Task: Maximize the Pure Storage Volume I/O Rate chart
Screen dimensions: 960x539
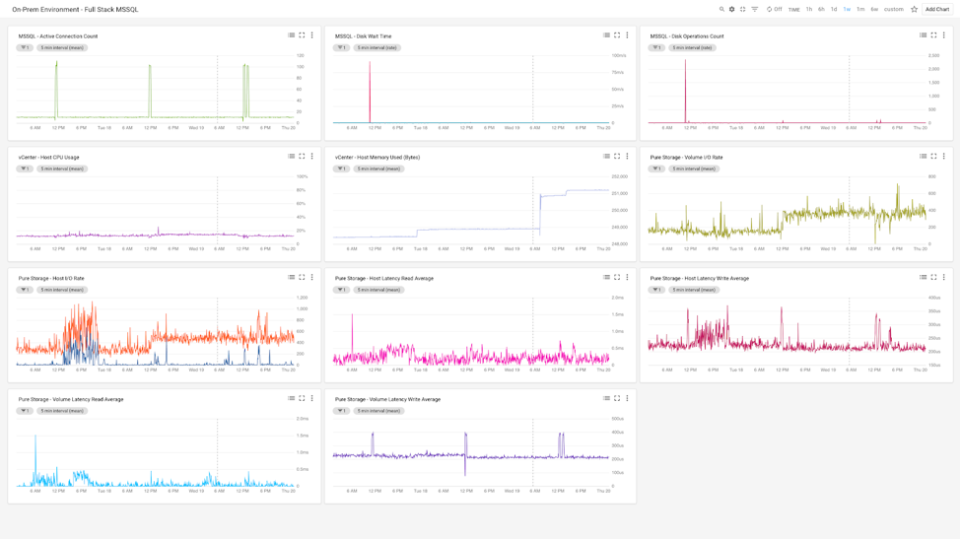Action: [x=934, y=157]
